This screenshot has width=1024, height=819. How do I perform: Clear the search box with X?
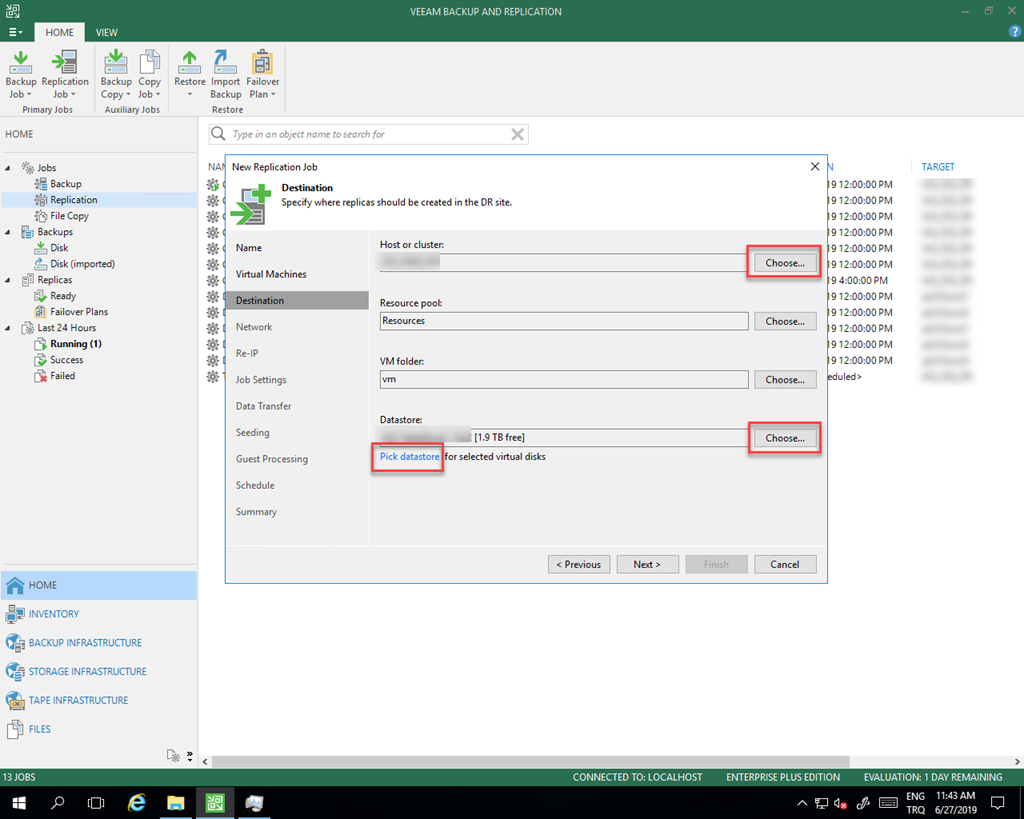pos(517,135)
